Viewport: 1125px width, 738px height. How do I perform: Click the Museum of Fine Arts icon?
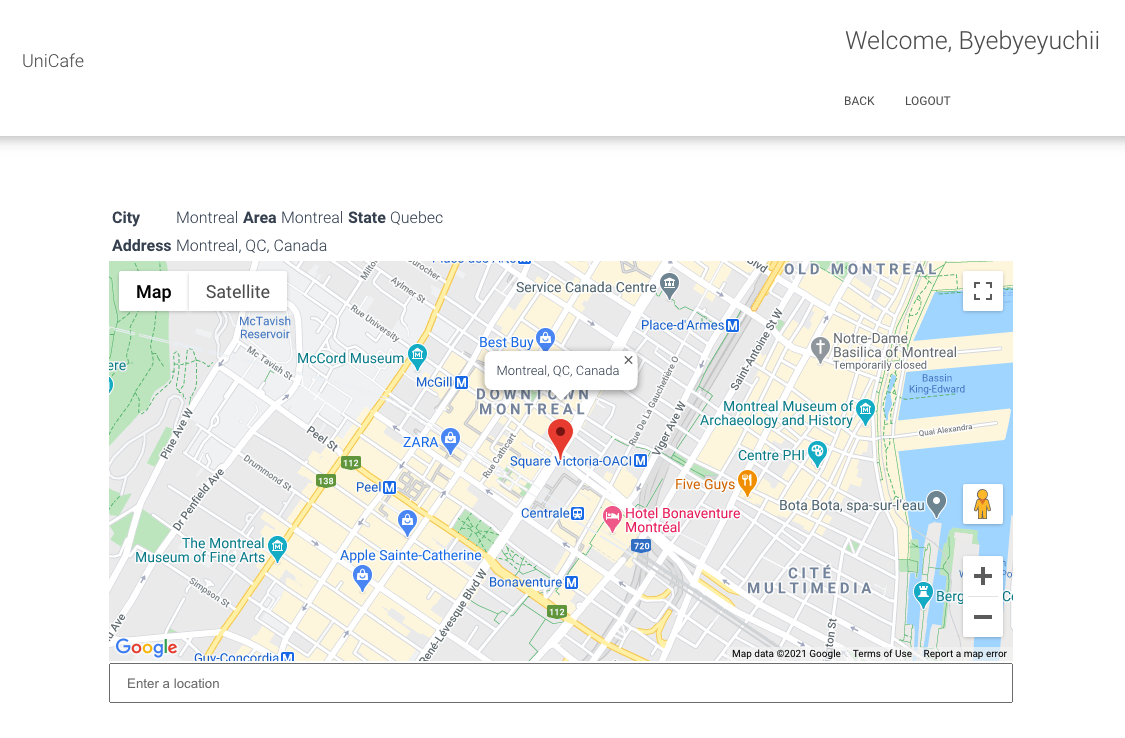[x=277, y=548]
